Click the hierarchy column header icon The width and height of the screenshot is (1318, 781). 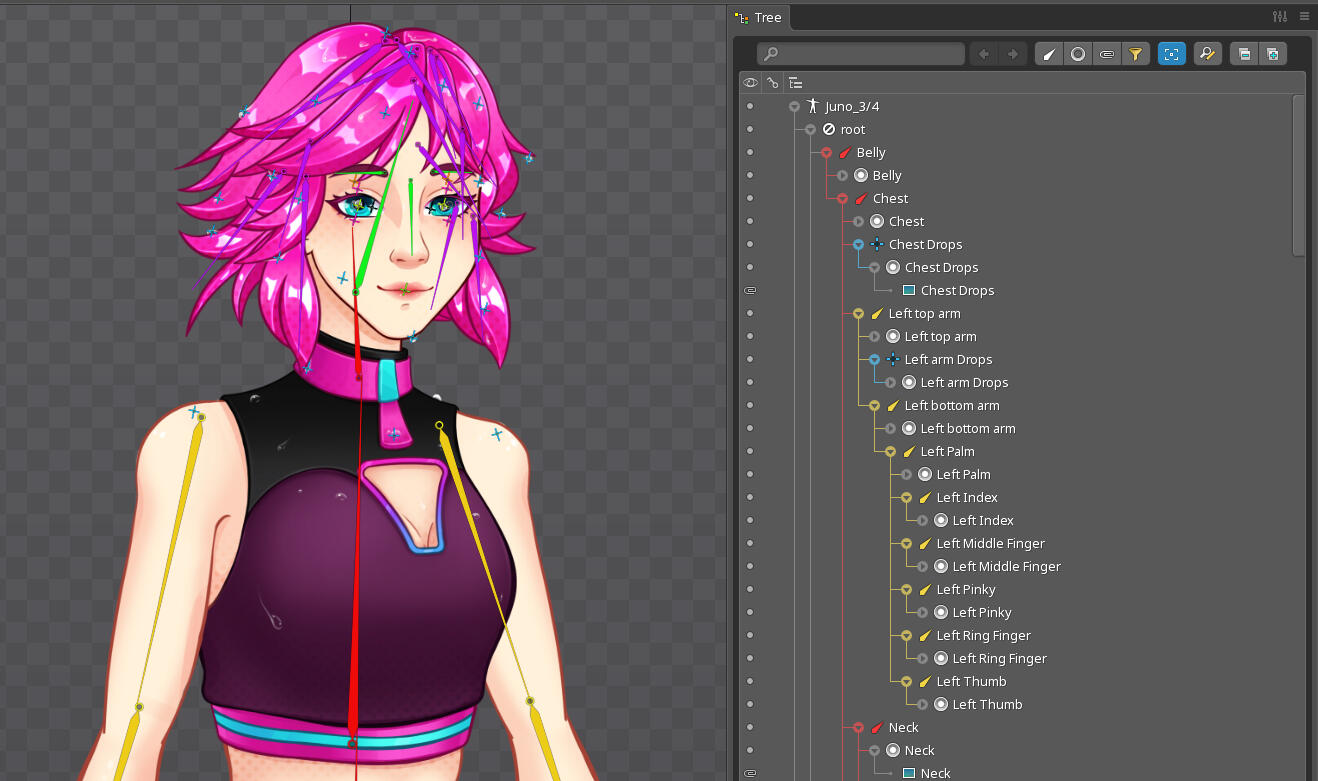795,83
